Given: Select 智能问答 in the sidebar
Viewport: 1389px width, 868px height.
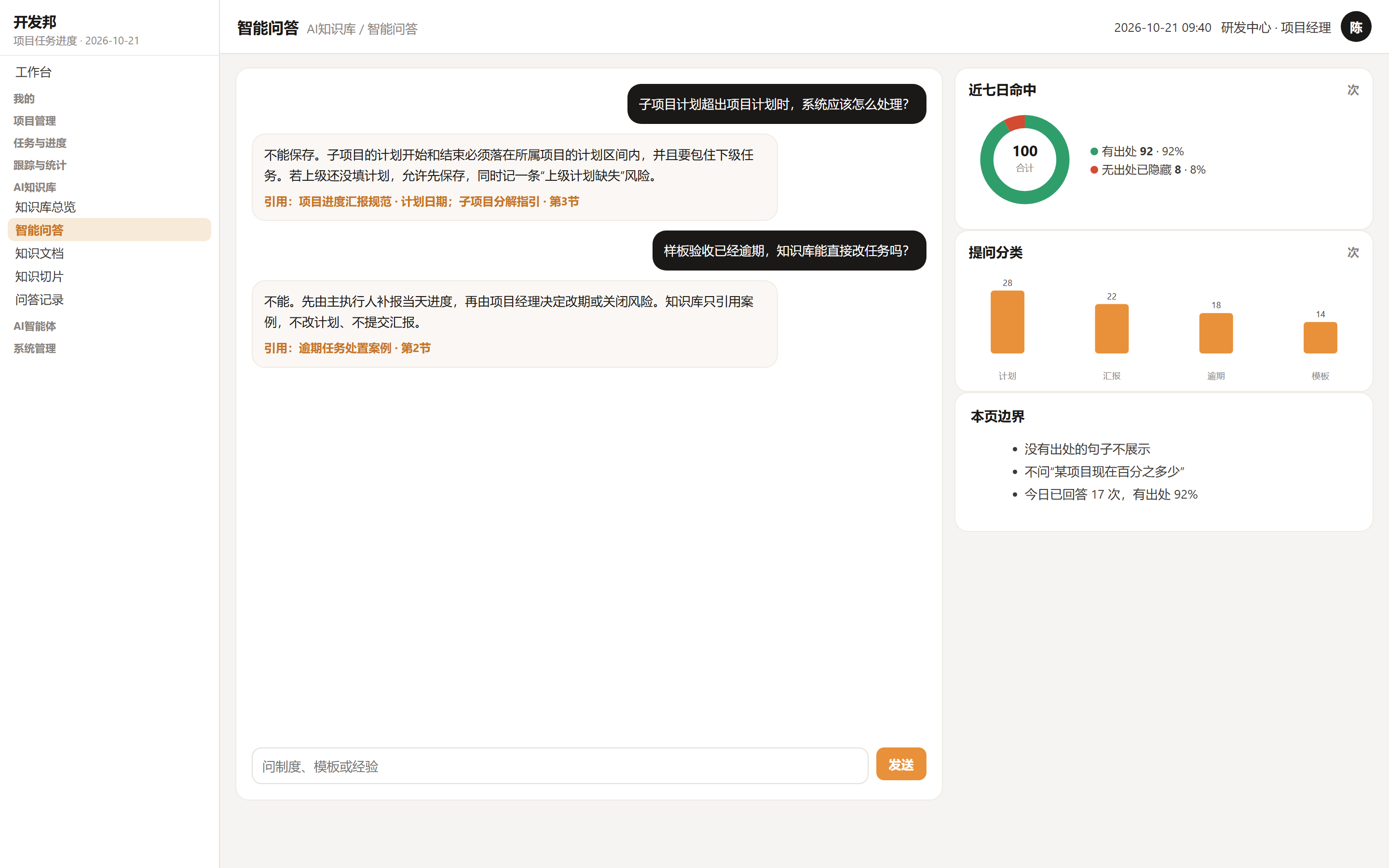Looking at the screenshot, I should click(109, 230).
